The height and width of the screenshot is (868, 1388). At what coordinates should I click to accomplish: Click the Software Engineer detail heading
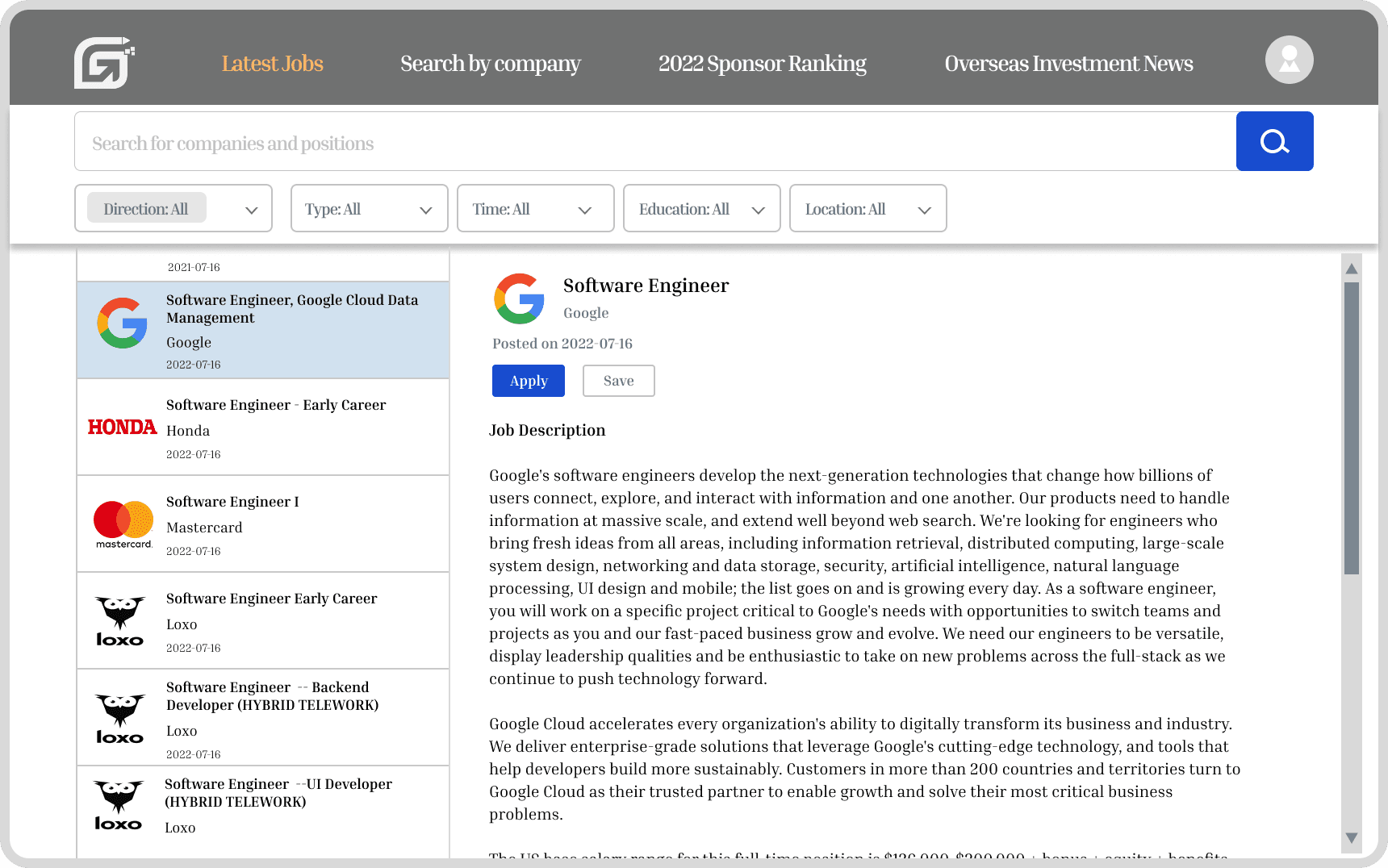point(646,286)
